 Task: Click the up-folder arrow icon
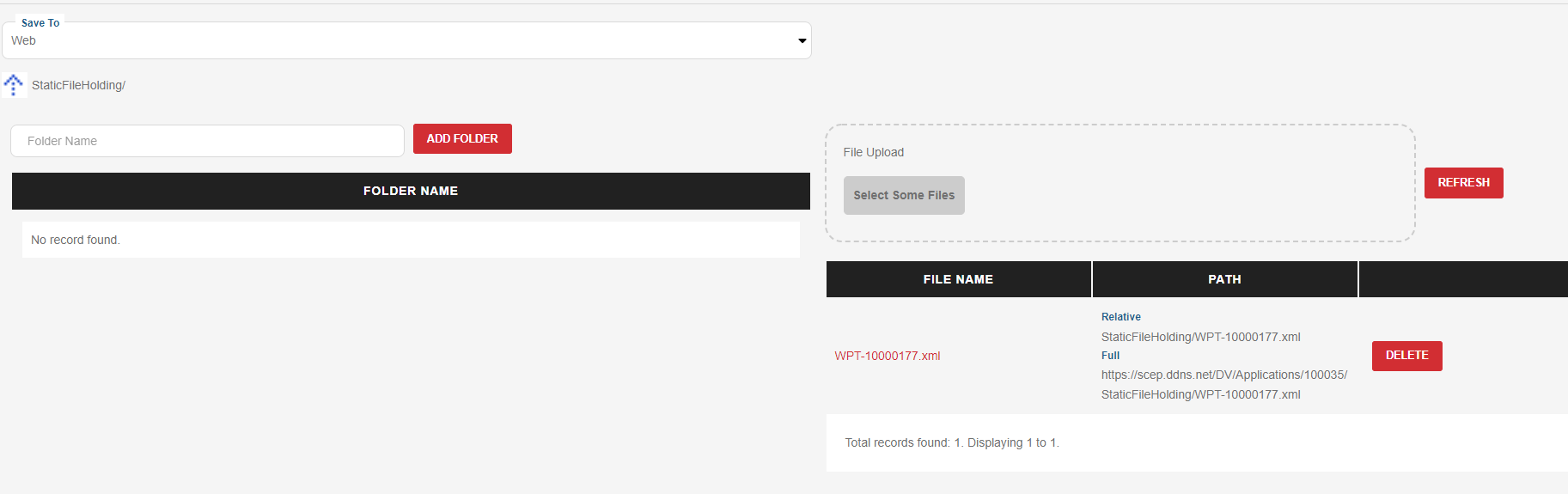click(x=14, y=84)
